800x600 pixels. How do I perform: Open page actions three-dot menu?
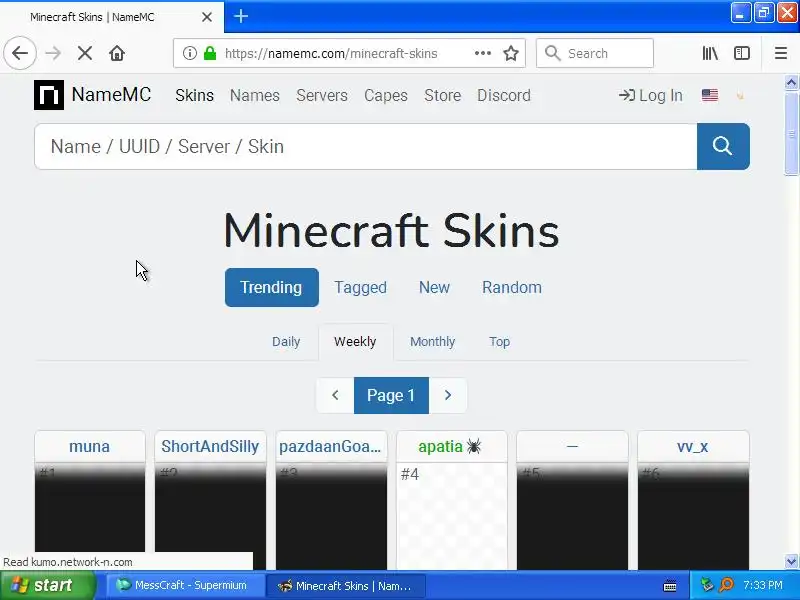483,53
